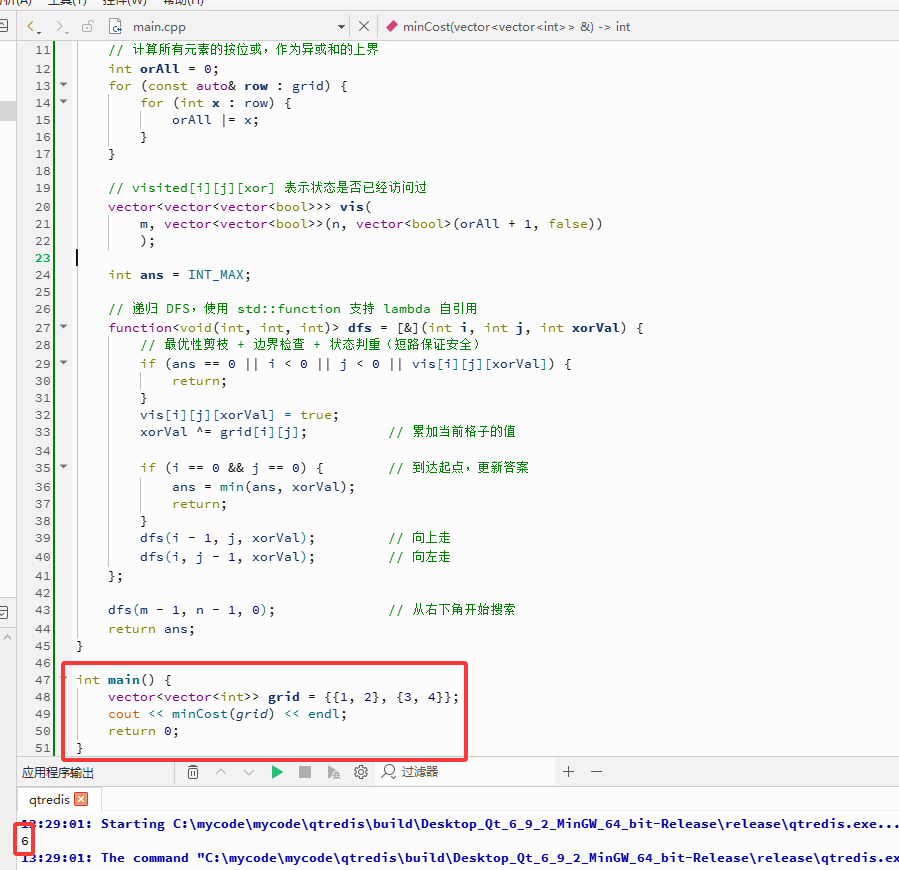
Task: Select the qtredis output tab
Action: click(x=49, y=799)
